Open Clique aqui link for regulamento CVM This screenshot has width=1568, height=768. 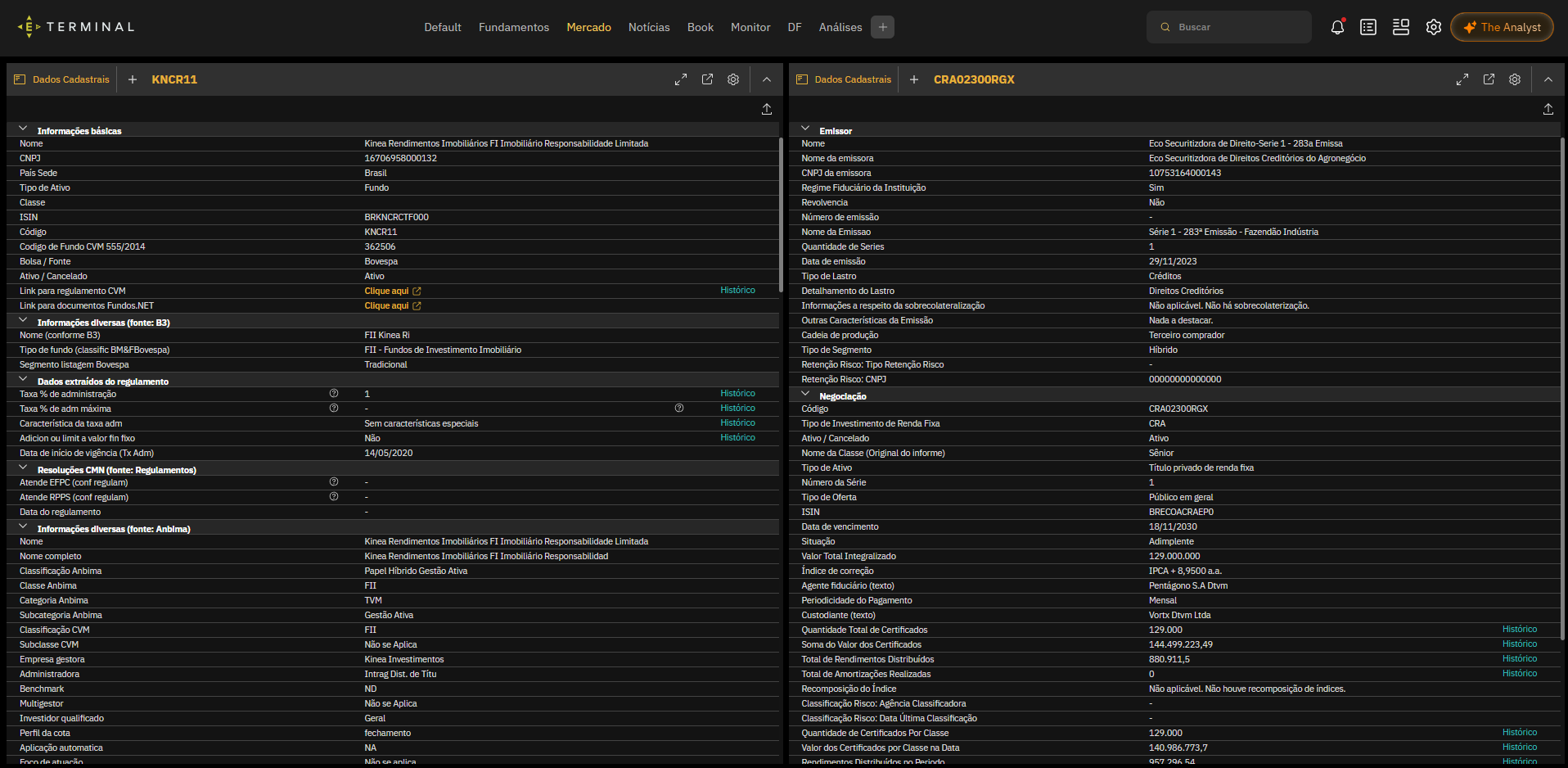pos(393,291)
